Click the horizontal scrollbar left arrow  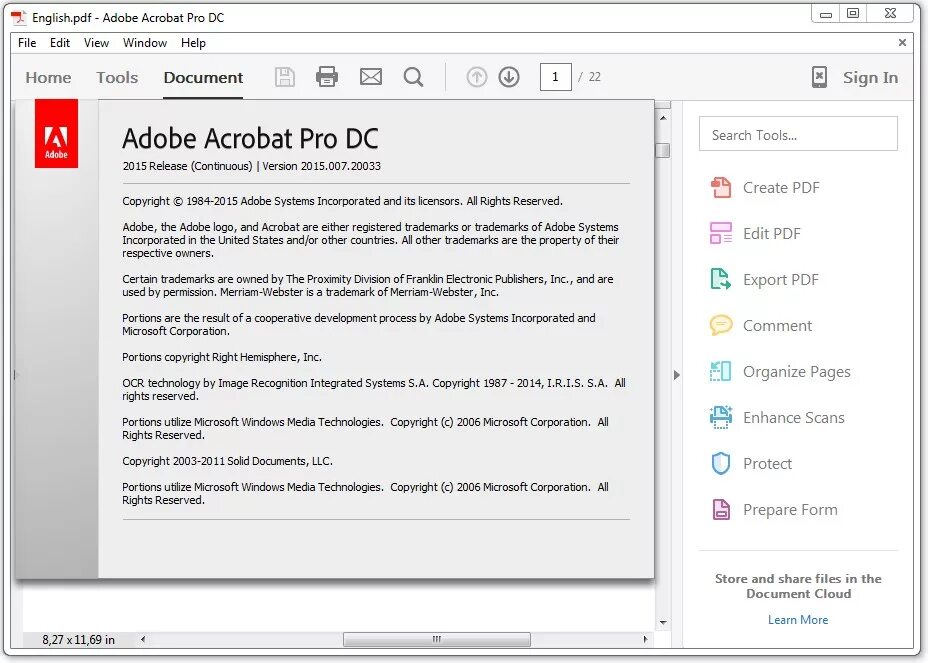point(143,639)
